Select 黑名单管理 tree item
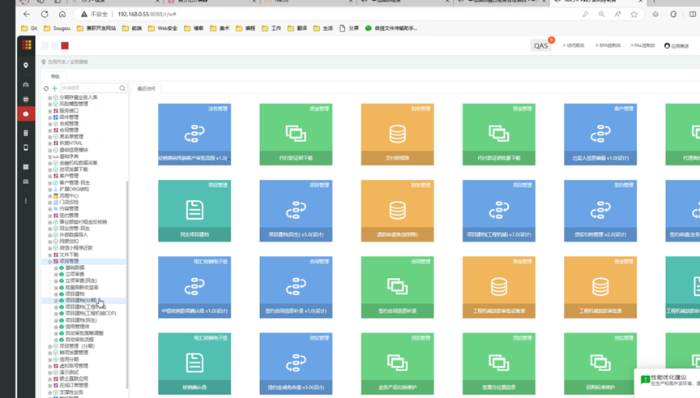 pyautogui.click(x=71, y=137)
